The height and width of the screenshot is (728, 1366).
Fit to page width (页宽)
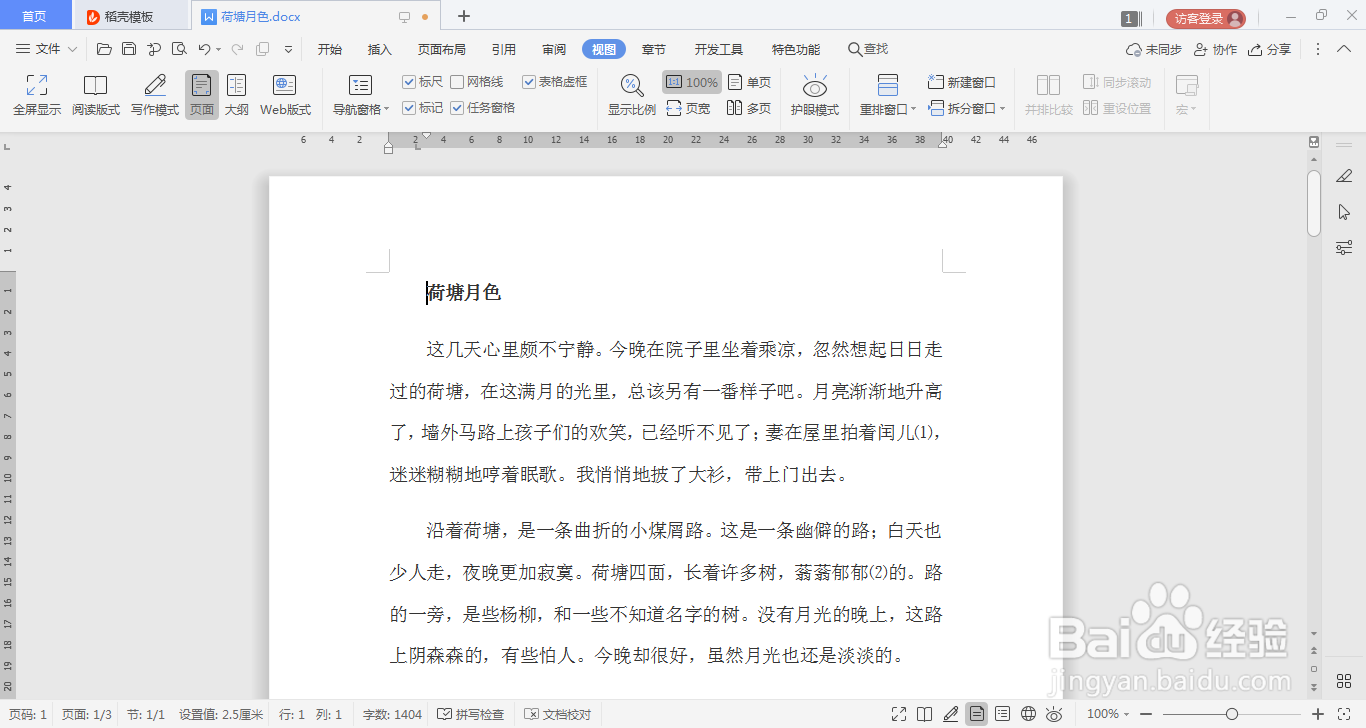689,108
